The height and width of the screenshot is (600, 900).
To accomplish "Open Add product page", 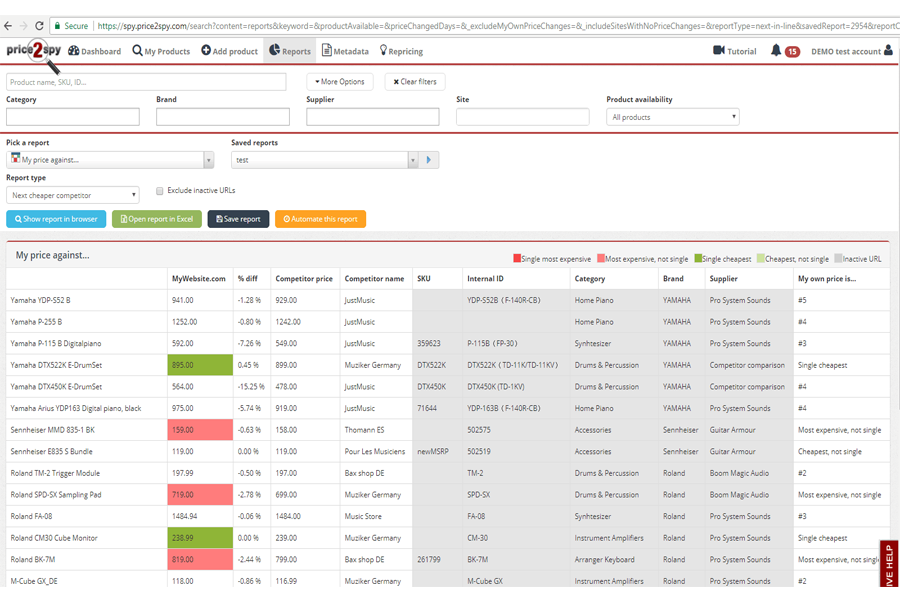I will [x=230, y=51].
